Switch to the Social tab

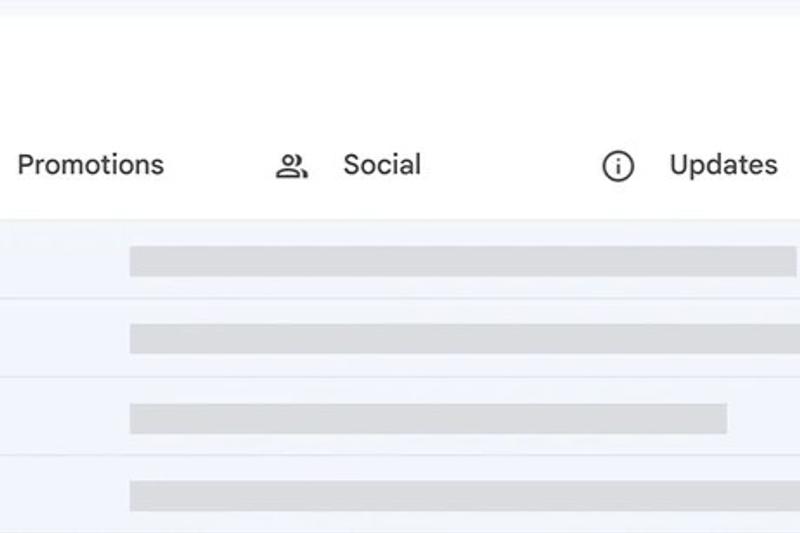350,165
